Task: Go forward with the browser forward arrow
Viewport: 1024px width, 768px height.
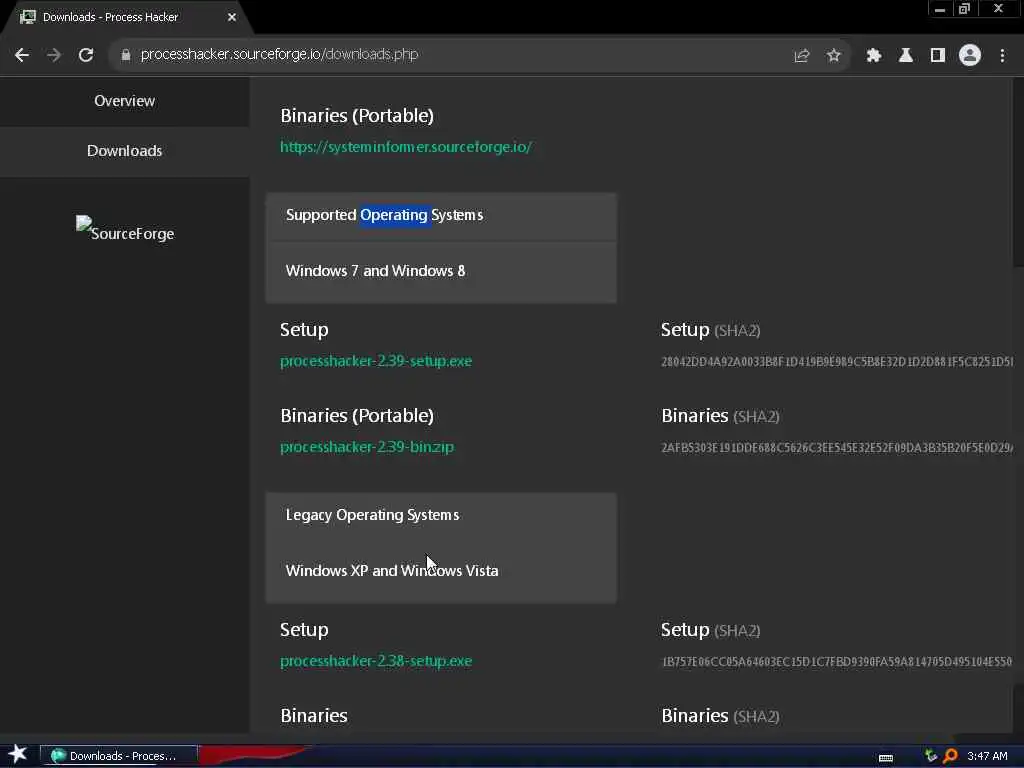Action: coord(54,56)
